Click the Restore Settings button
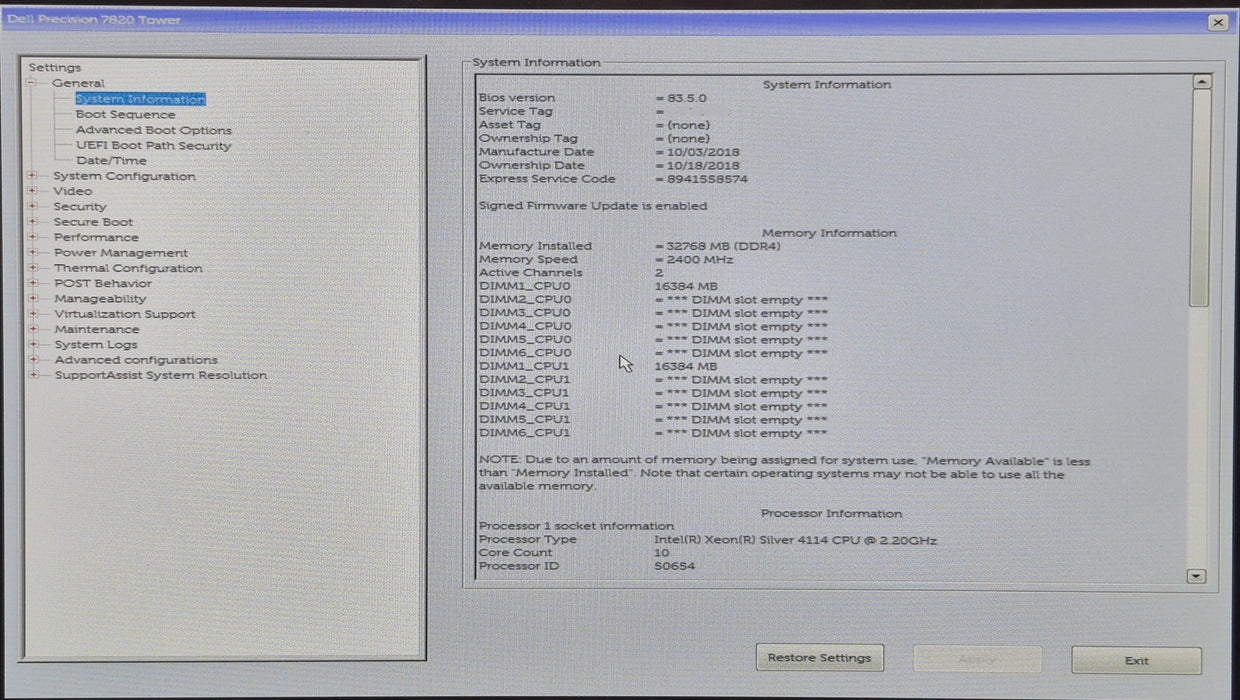Image resolution: width=1240 pixels, height=700 pixels. point(819,658)
